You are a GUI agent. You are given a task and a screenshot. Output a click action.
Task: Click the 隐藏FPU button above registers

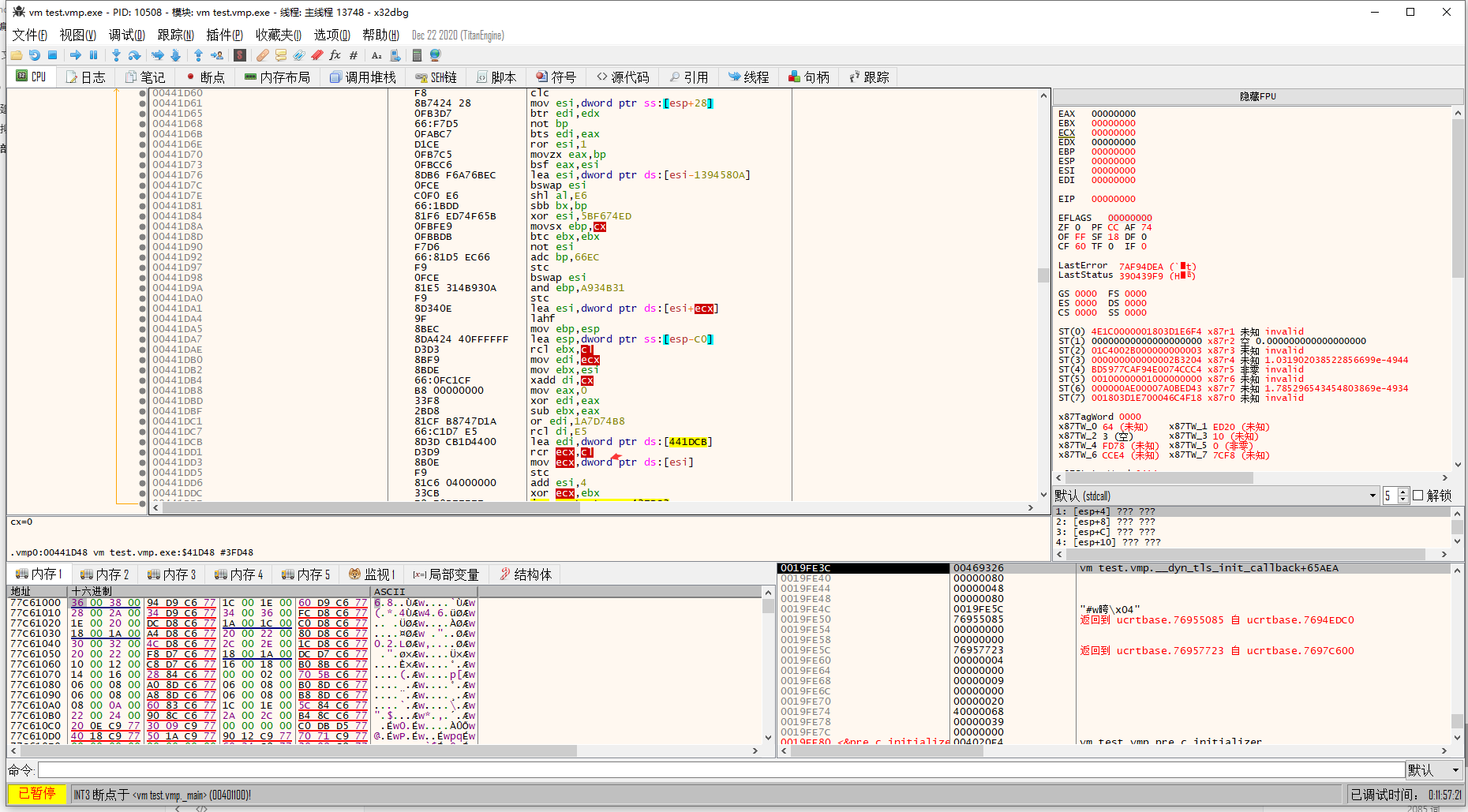1257,96
